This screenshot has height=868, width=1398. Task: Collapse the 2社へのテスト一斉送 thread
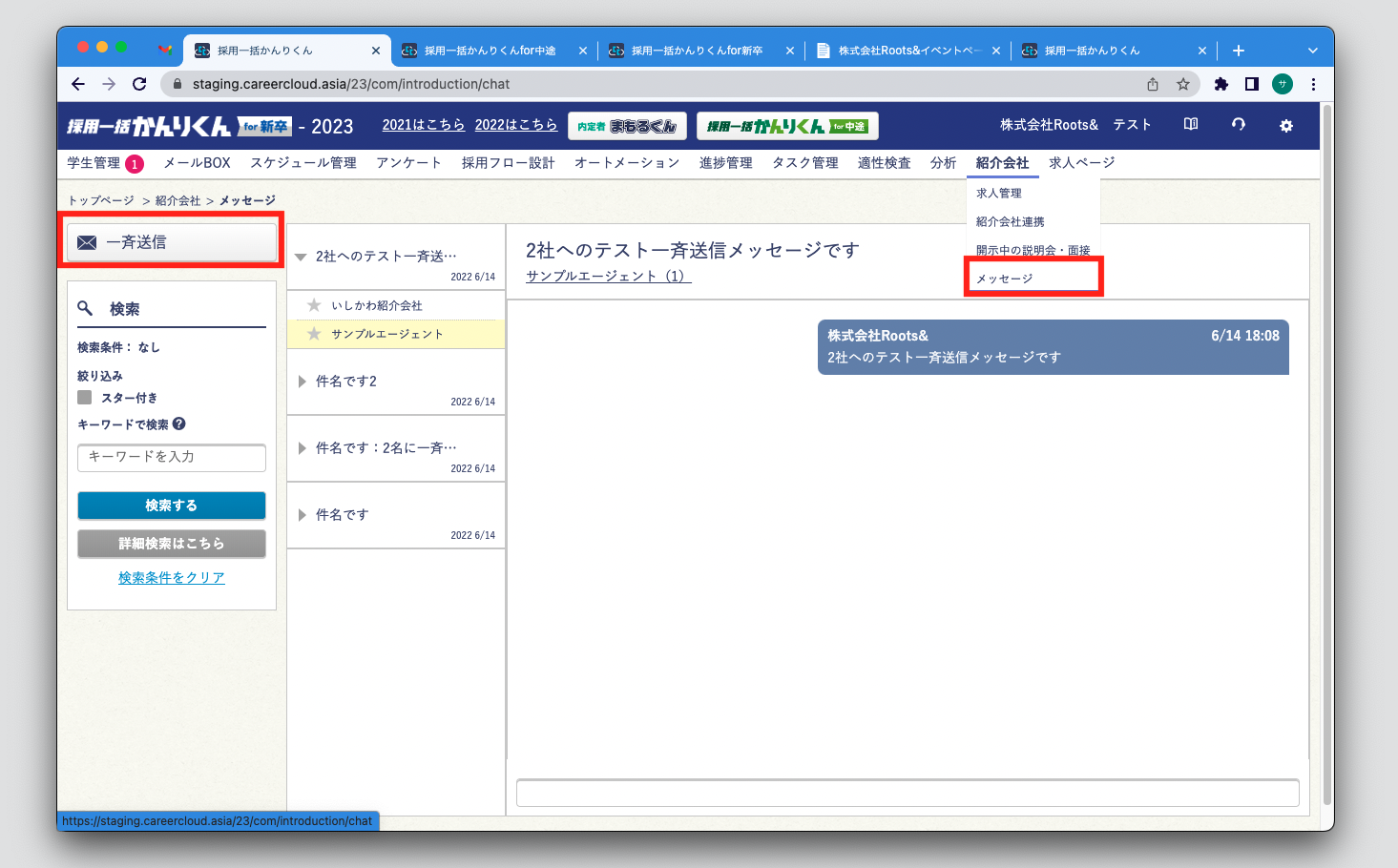[301, 257]
